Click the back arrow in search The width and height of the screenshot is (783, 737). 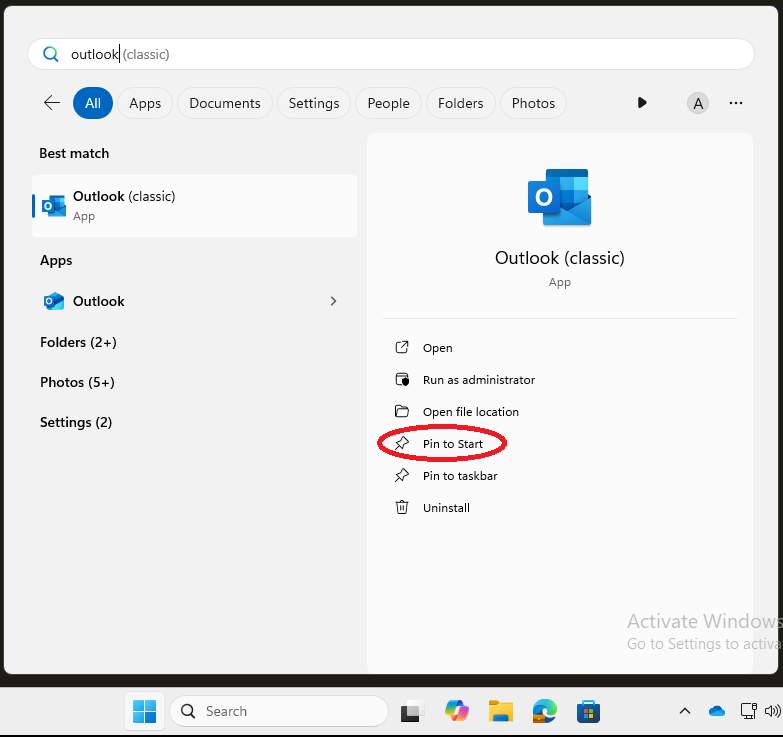[x=52, y=103]
